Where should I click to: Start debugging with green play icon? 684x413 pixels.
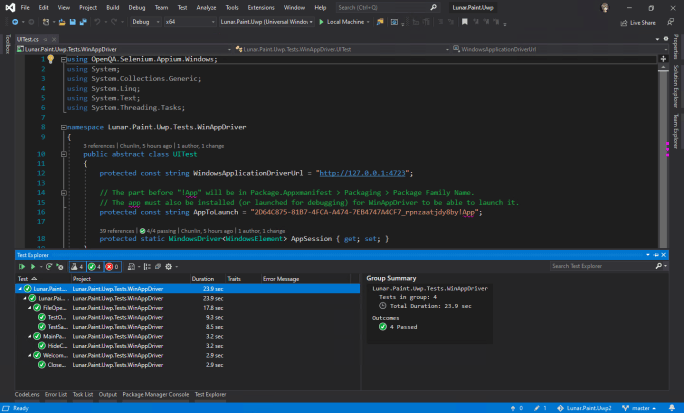(x=321, y=22)
